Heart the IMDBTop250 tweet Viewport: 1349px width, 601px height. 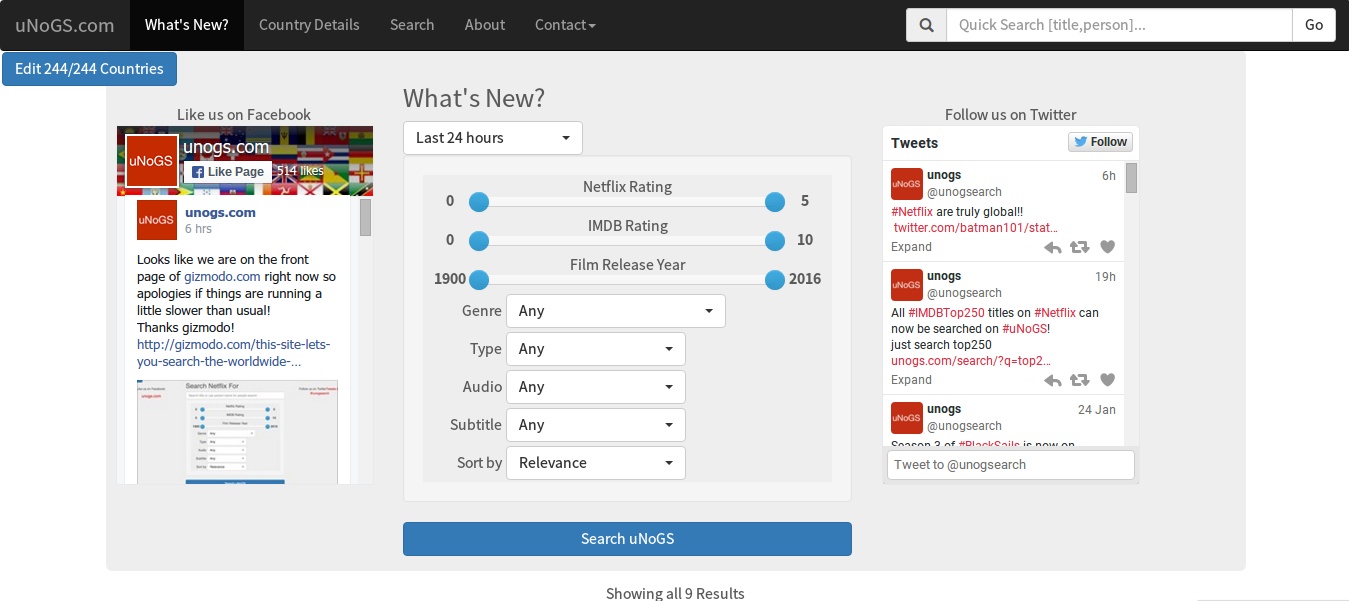[x=1107, y=380]
